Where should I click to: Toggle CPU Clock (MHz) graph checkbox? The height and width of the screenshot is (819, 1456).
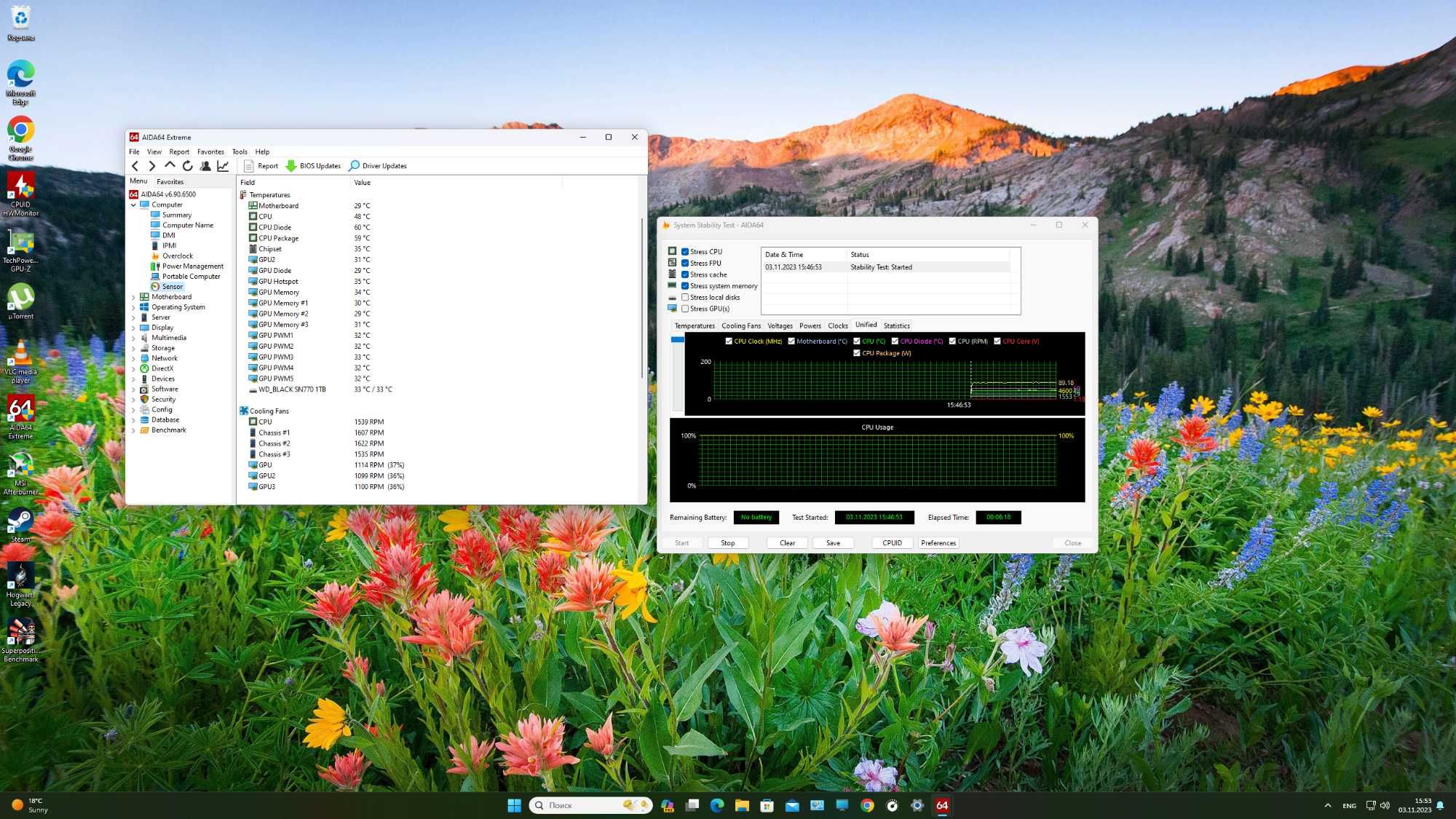[729, 341]
